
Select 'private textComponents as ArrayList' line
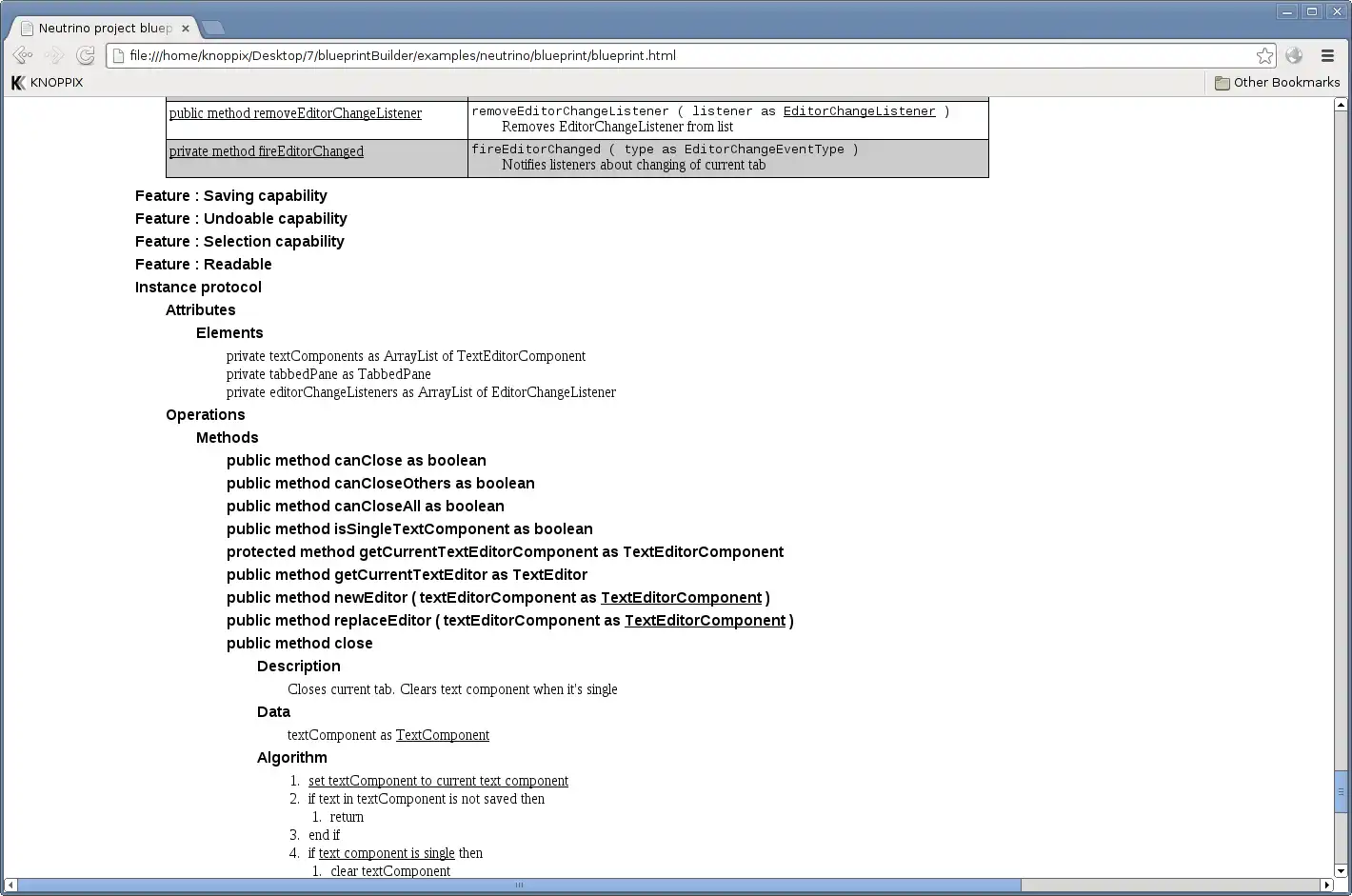tap(406, 356)
